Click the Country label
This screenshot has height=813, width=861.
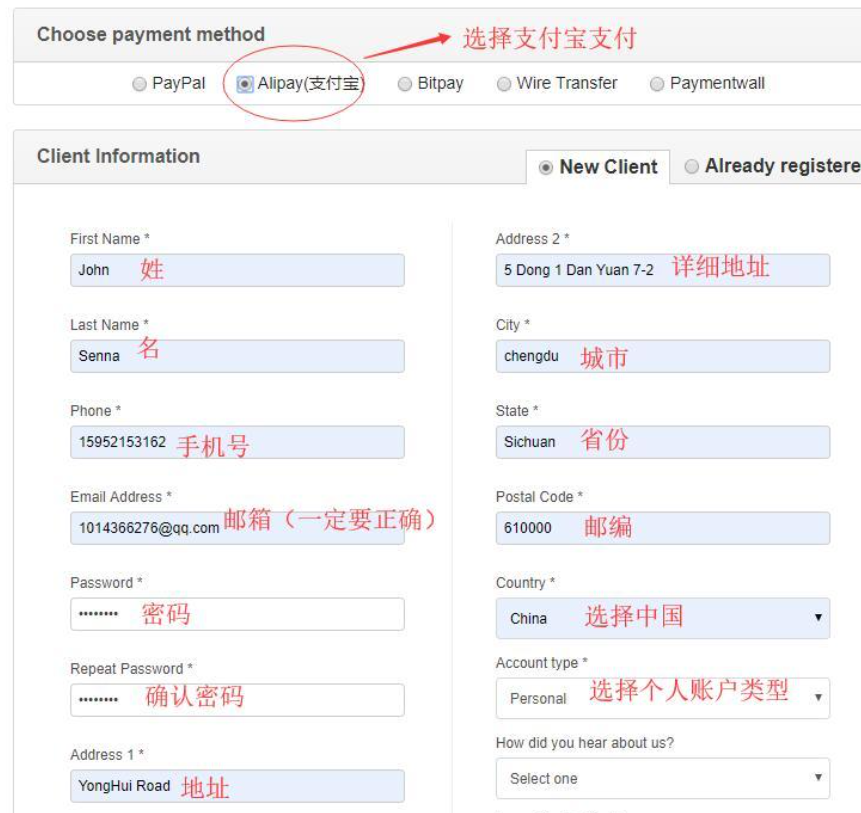[x=525, y=583]
